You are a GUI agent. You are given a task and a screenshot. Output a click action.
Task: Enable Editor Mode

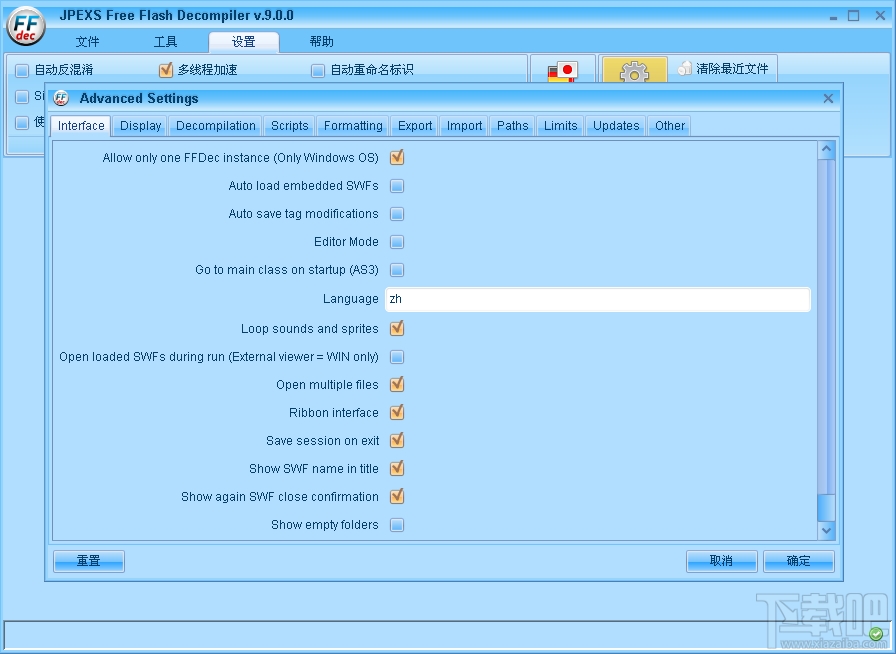[396, 241]
